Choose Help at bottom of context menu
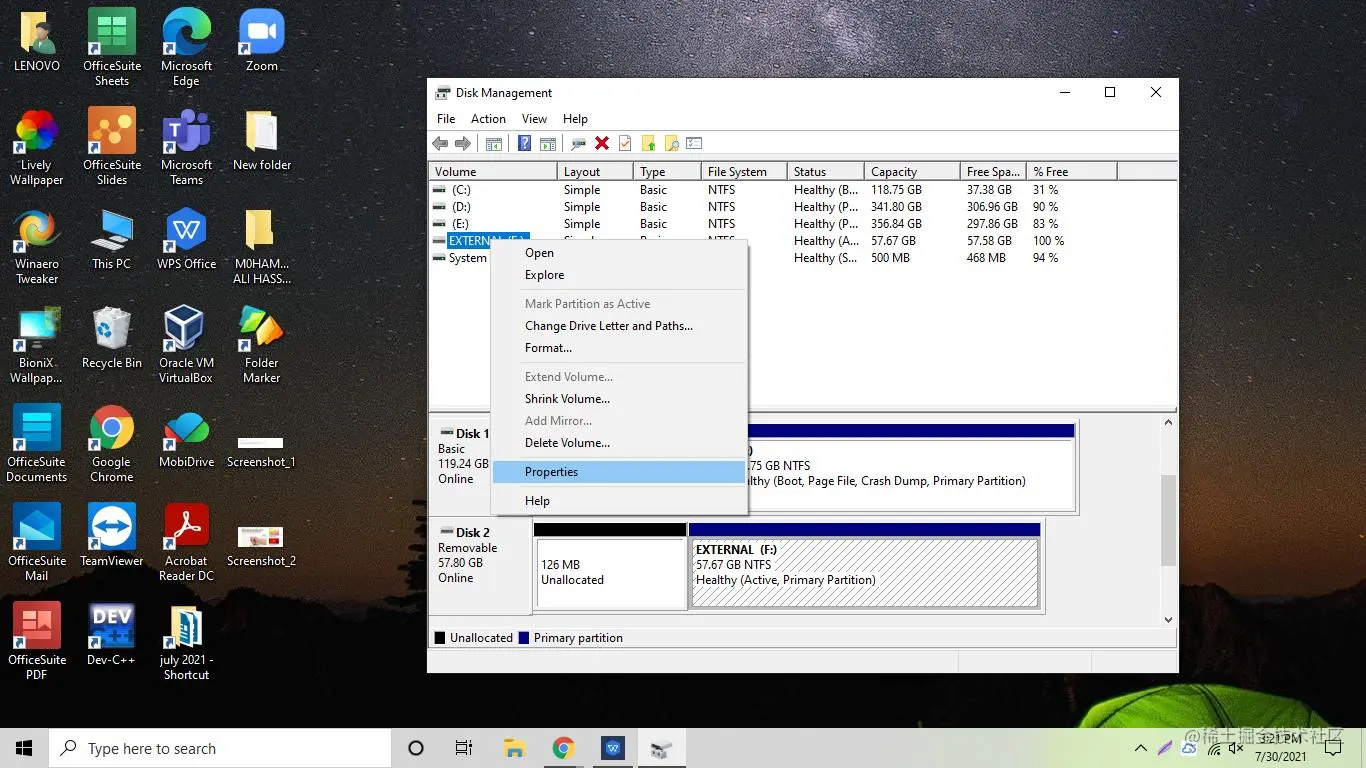 pos(619,501)
